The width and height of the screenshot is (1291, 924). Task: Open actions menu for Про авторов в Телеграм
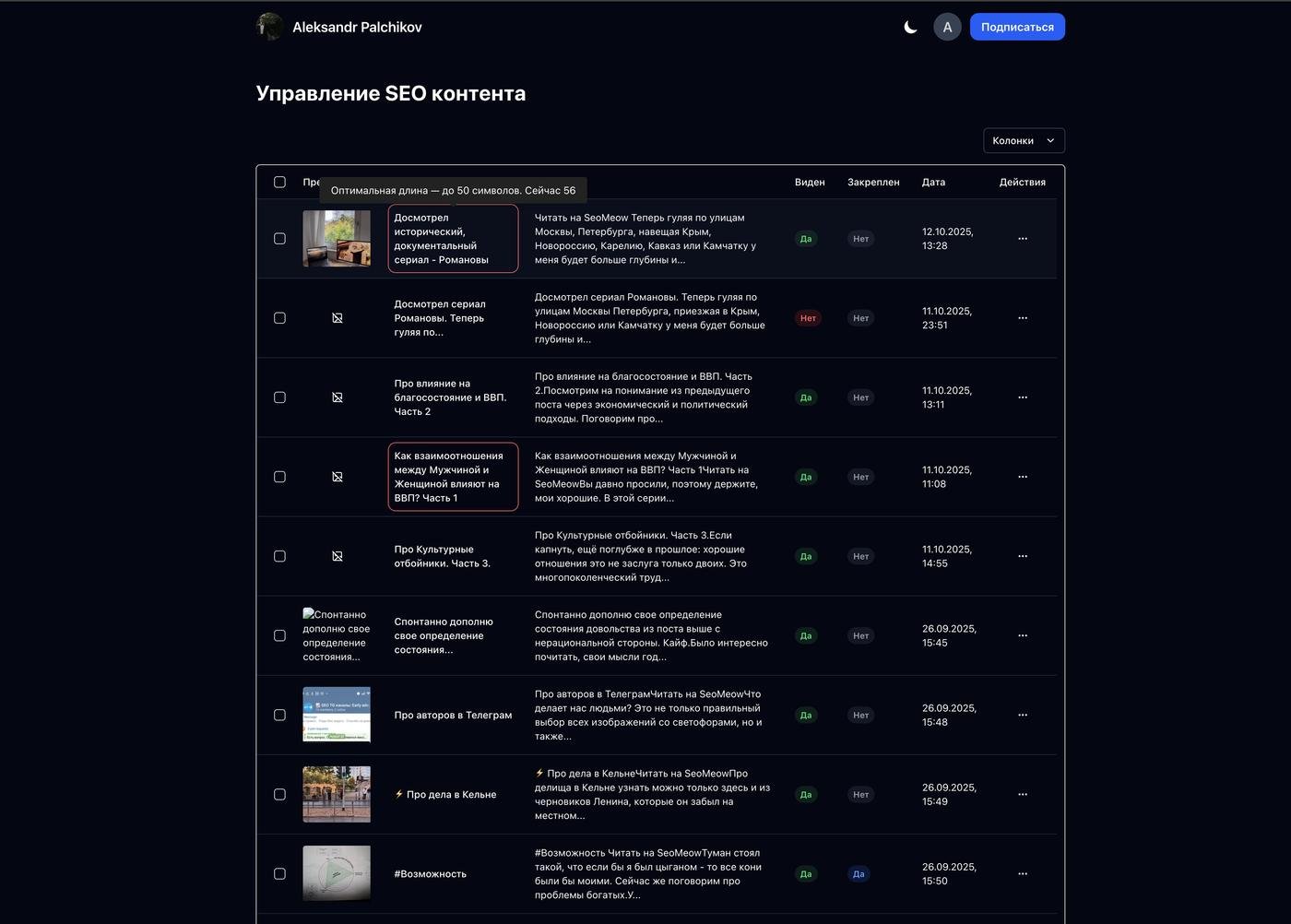click(1022, 716)
